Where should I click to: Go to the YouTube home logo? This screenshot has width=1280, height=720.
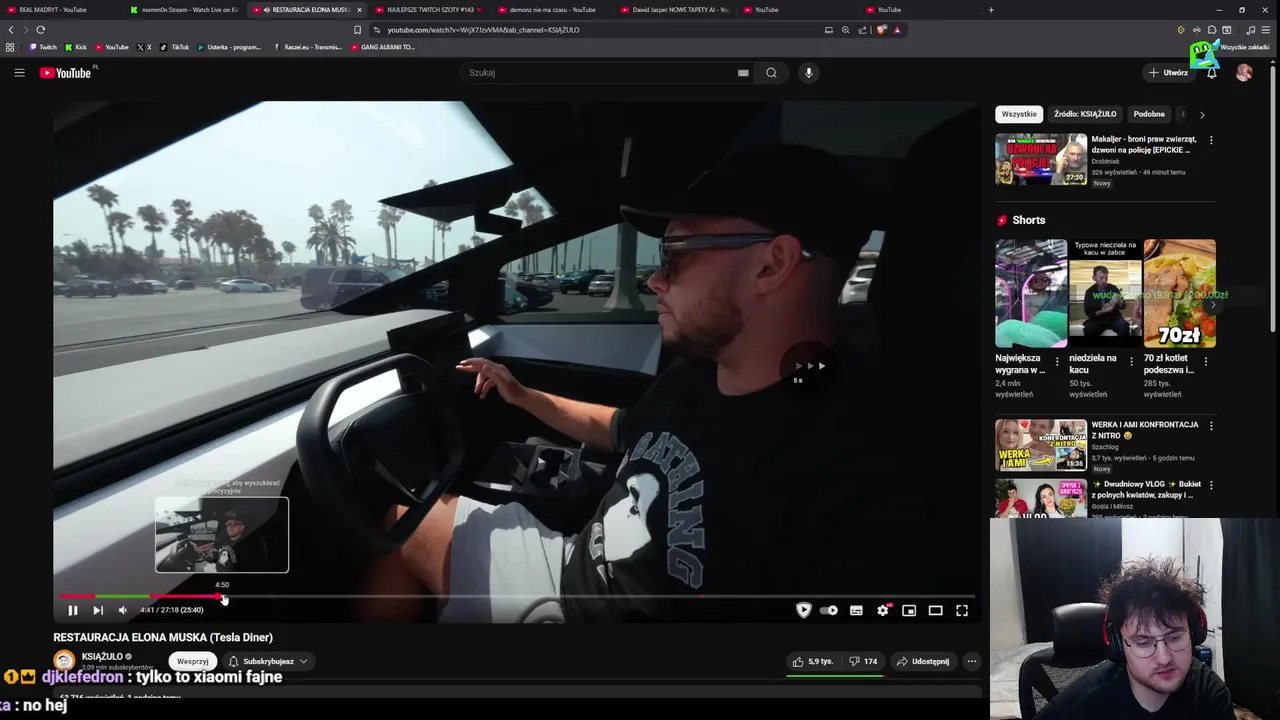65,73
